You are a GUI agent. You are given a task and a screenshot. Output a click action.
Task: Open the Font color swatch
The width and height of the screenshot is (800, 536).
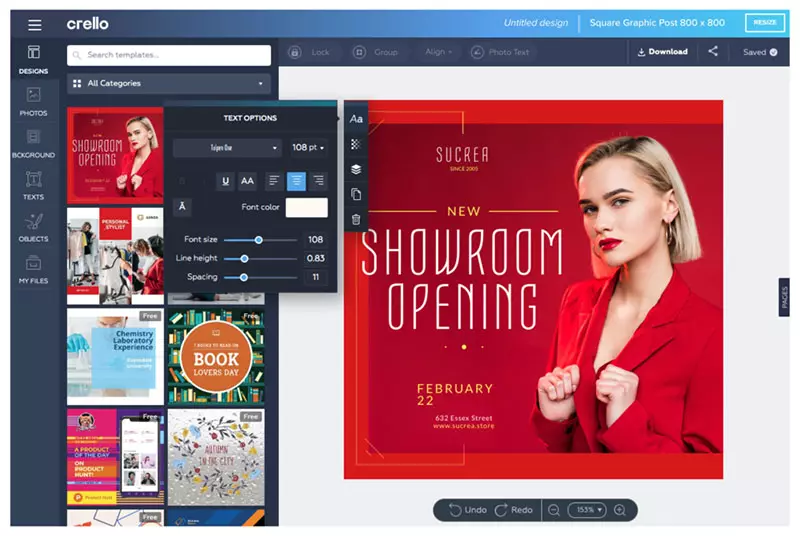(x=307, y=208)
